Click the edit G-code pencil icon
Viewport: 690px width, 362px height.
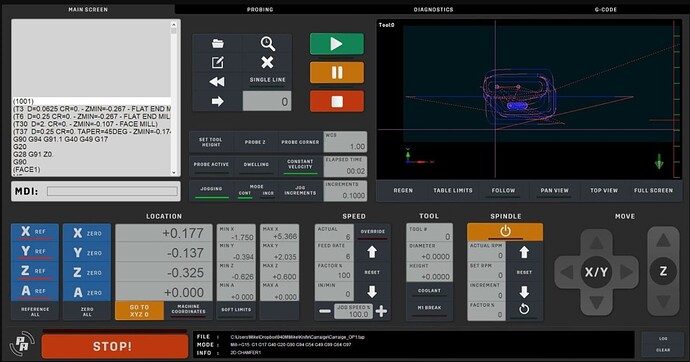coord(217,62)
